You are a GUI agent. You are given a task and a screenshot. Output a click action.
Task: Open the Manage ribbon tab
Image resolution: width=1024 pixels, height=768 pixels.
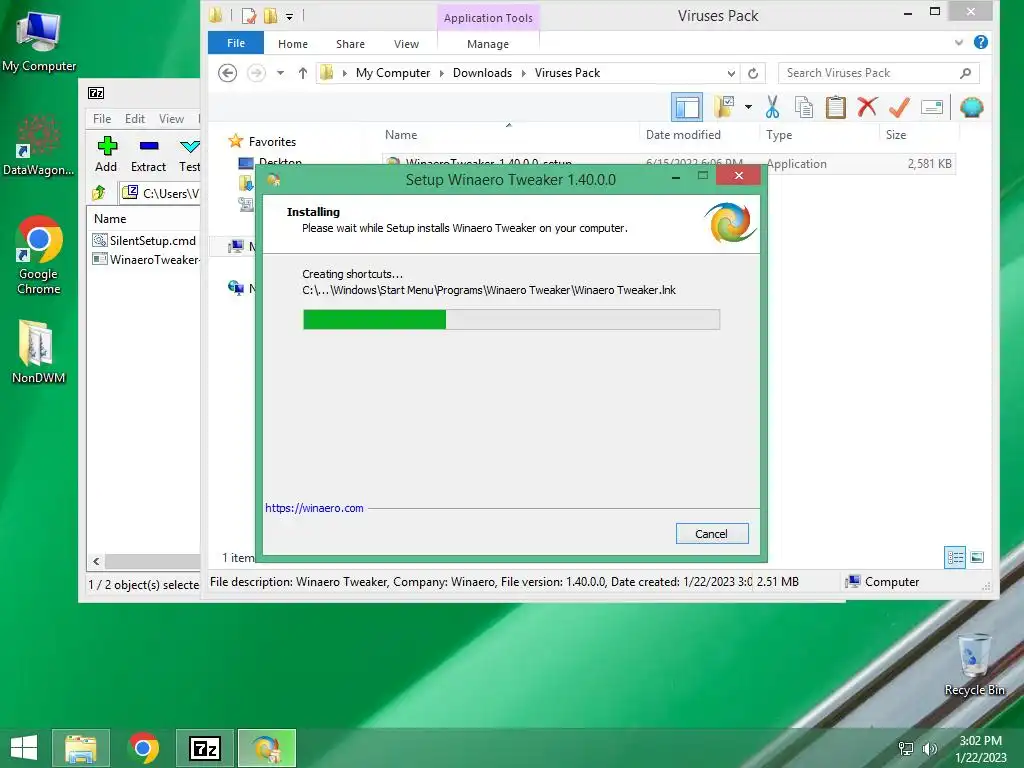[488, 44]
